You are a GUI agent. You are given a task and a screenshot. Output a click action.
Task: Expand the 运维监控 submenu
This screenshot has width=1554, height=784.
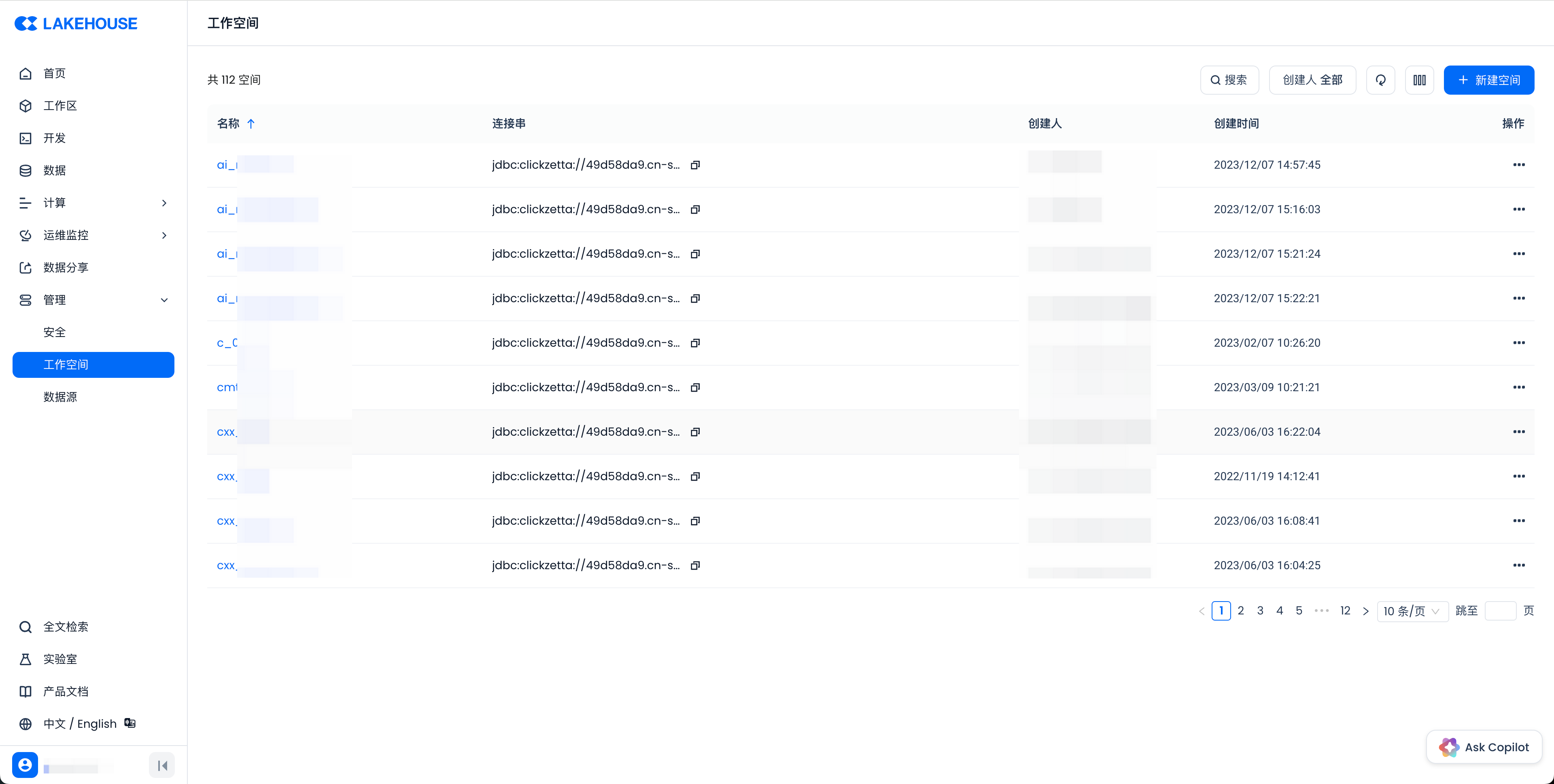point(164,235)
